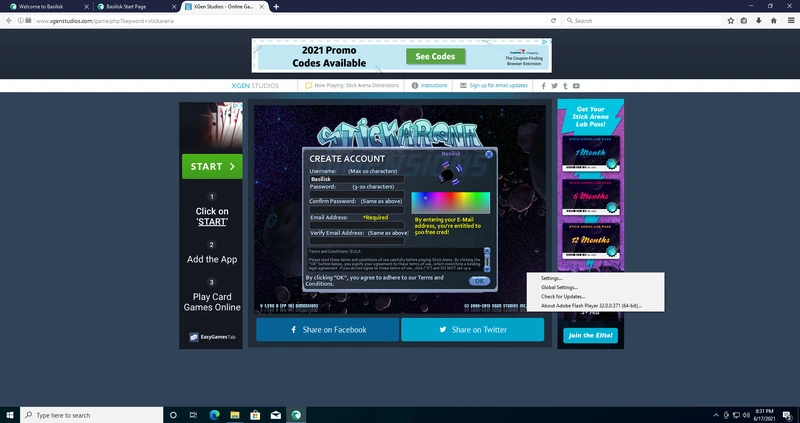Image resolution: width=800 pixels, height=423 pixels.
Task: Click the Basilisk browser taskbar icon
Action: [x=296, y=415]
